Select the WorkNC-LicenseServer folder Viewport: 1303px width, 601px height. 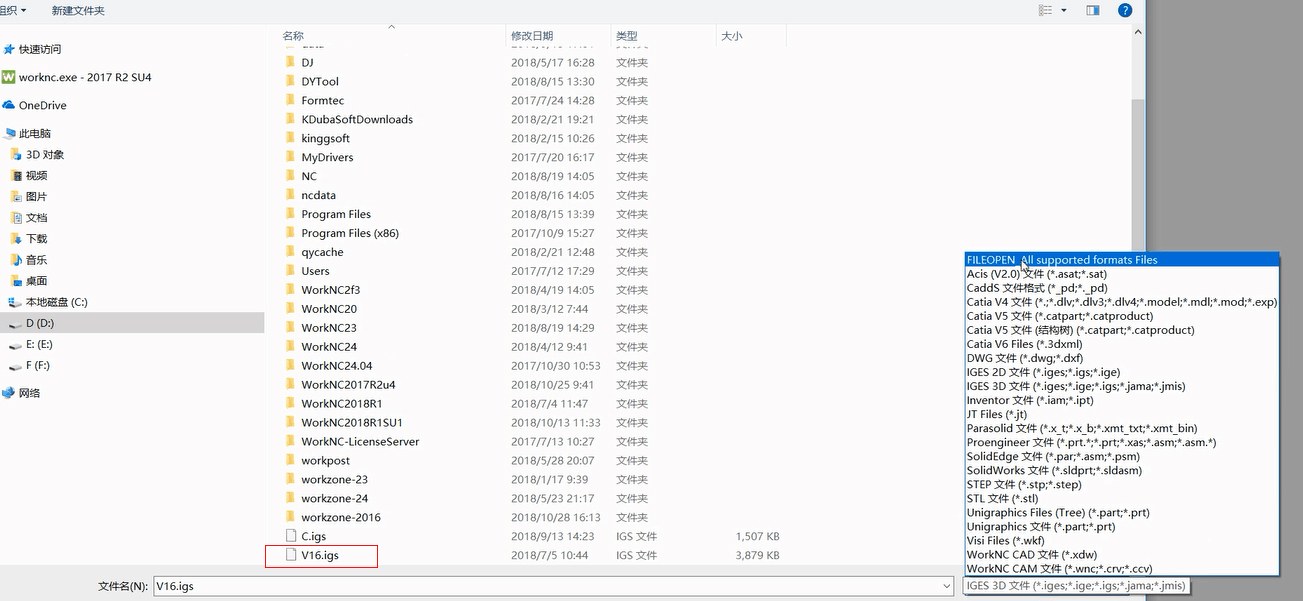click(360, 442)
